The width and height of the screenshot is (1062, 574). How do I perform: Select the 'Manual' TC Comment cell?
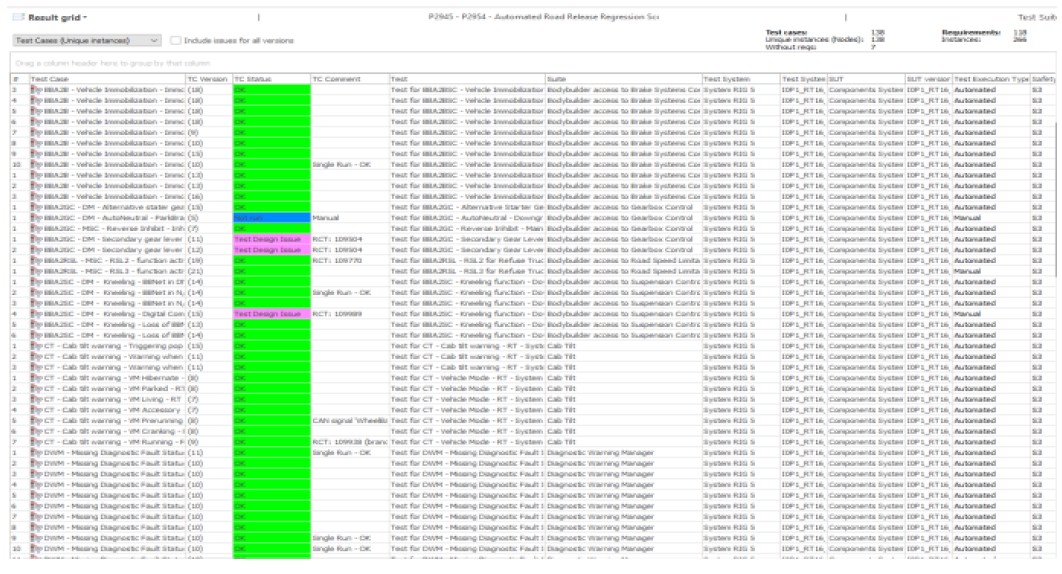click(349, 218)
